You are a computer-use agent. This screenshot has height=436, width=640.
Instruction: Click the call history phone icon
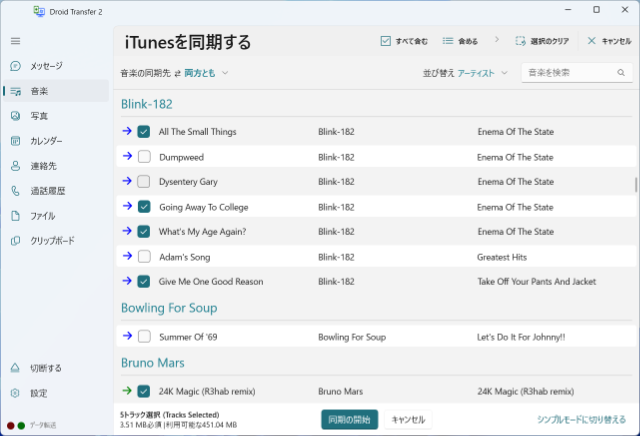[16, 191]
